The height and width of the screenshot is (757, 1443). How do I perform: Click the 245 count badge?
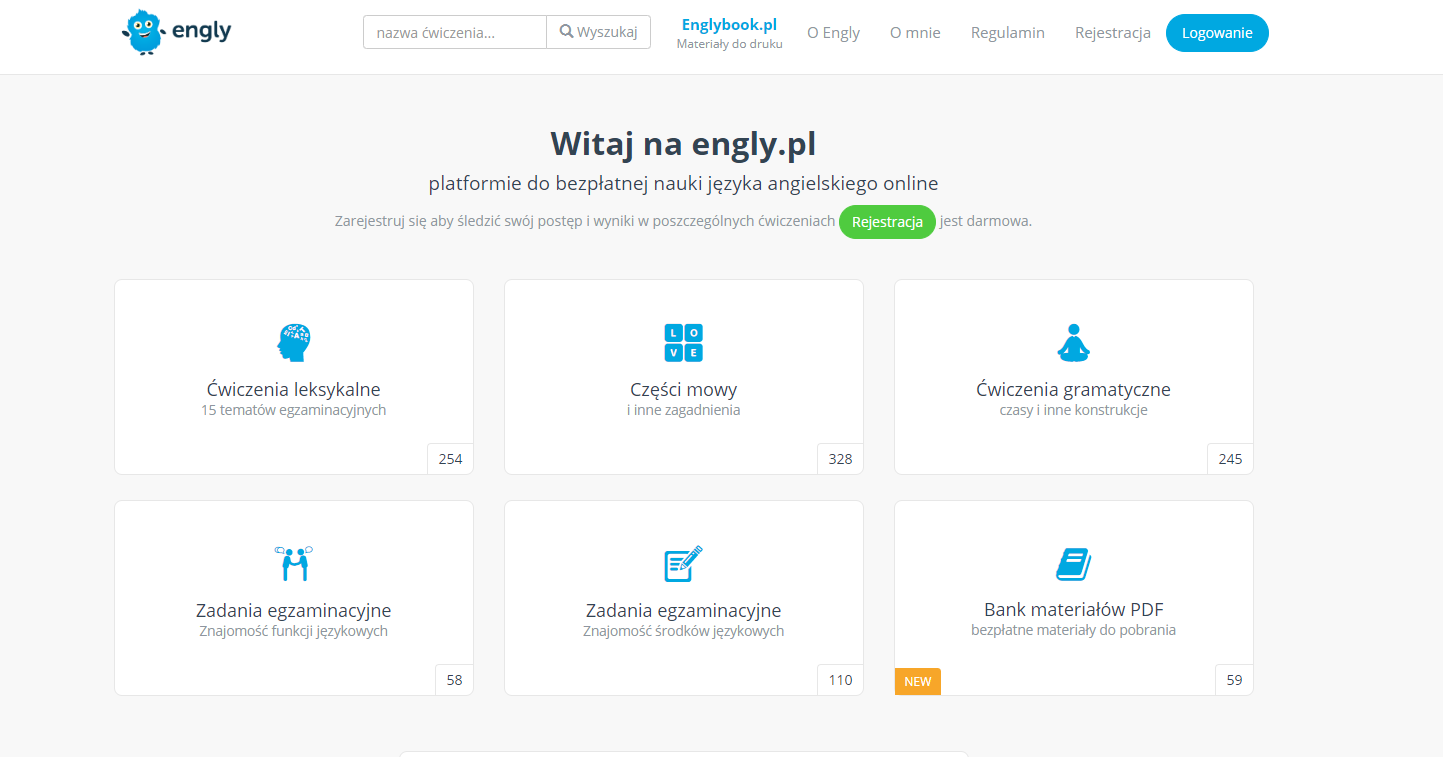pos(1230,459)
